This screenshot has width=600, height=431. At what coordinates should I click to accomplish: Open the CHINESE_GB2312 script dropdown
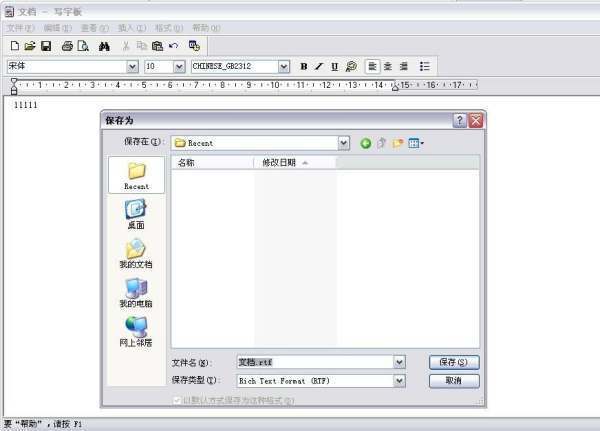[x=284, y=67]
